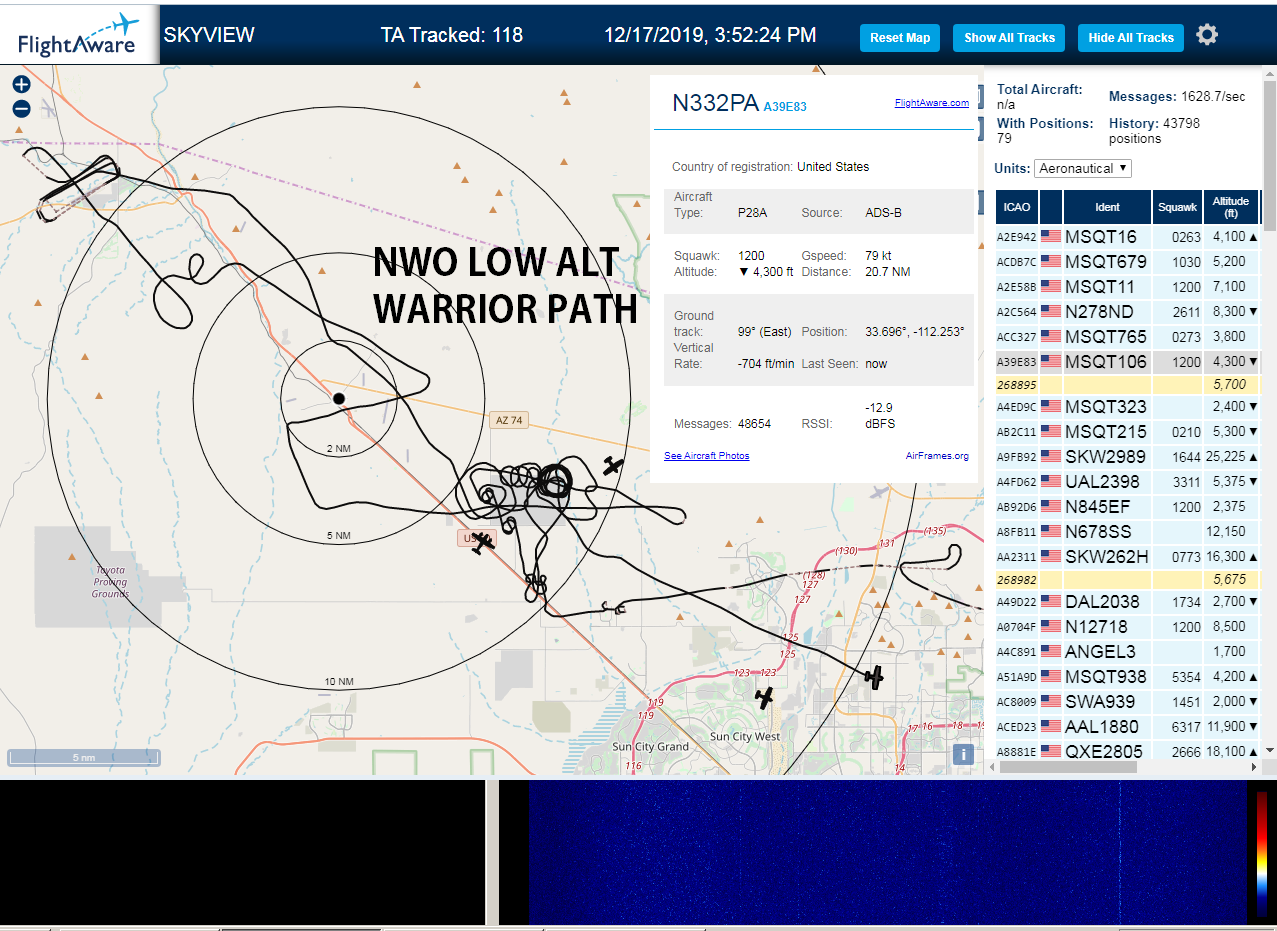Click the map info 'i' icon
The width and height of the screenshot is (1277, 931).
click(x=963, y=755)
